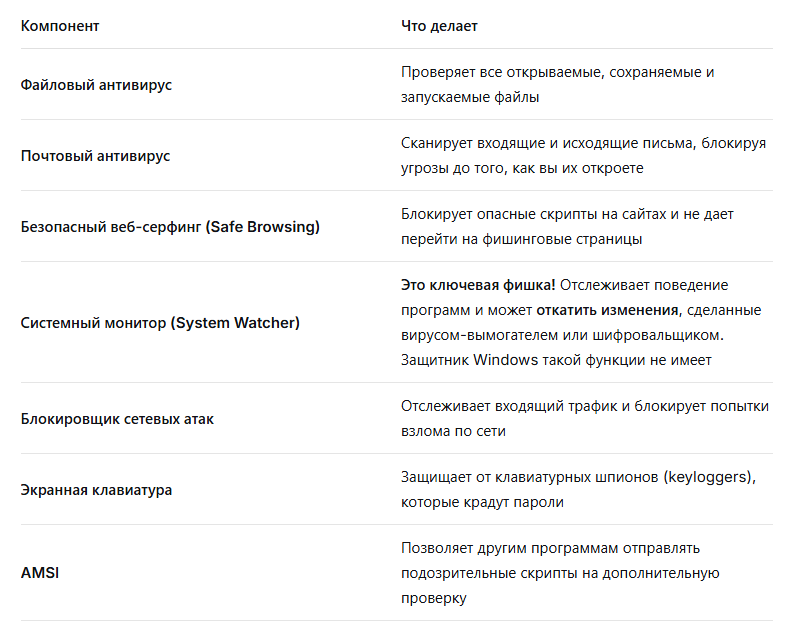Click 'Системный монитор (System Watcher)' label
793x636 pixels.
pyautogui.click(x=160, y=323)
